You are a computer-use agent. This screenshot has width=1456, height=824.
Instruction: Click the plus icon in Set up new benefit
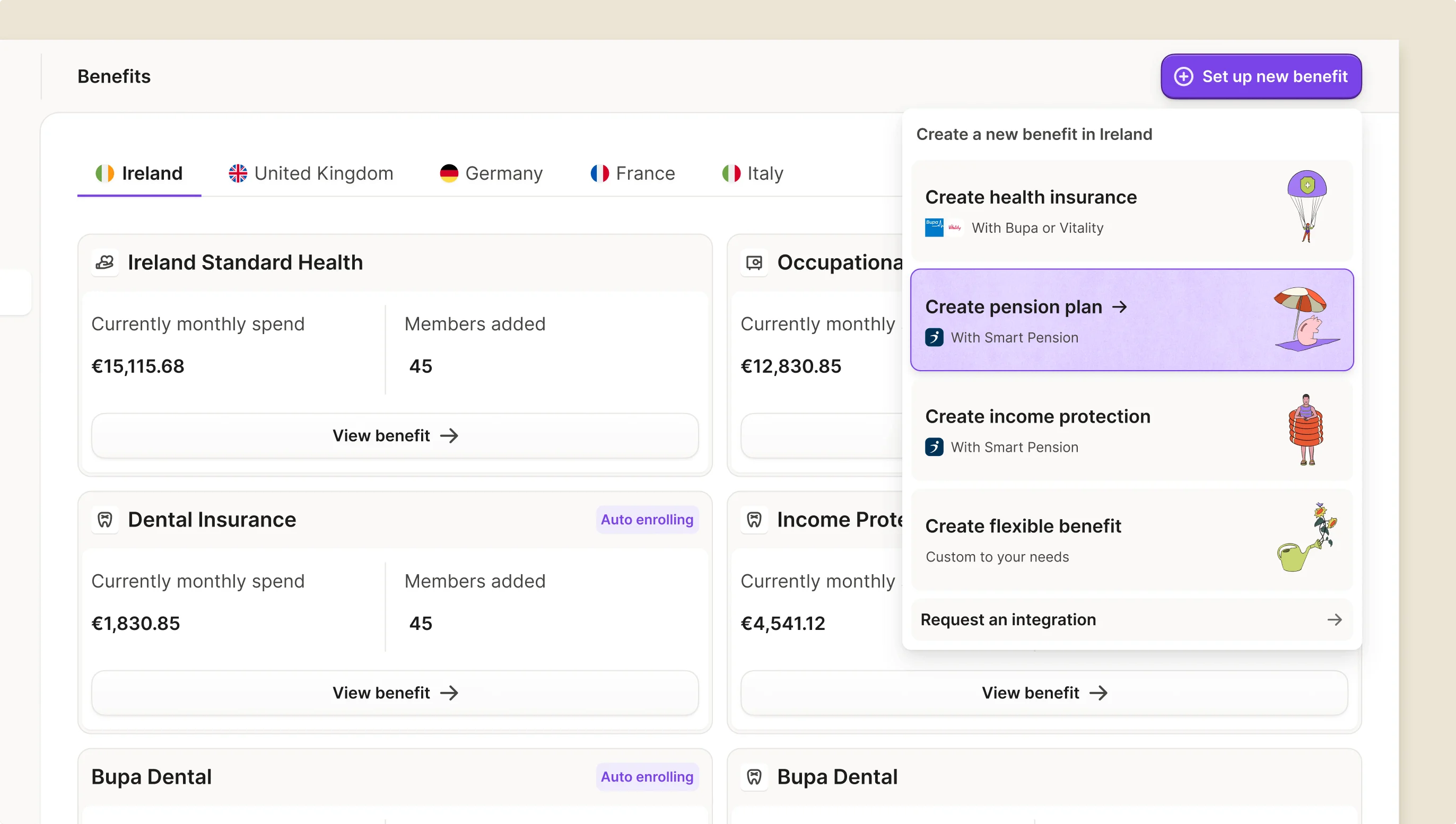[x=1183, y=76]
